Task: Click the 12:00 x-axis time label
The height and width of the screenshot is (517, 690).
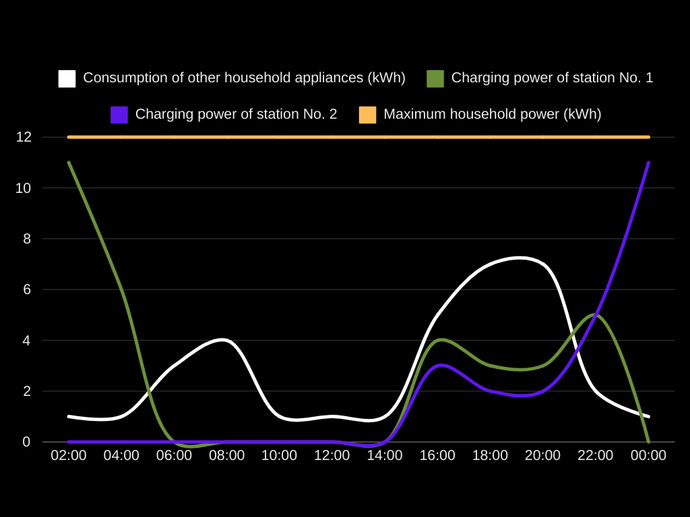Action: click(332, 456)
